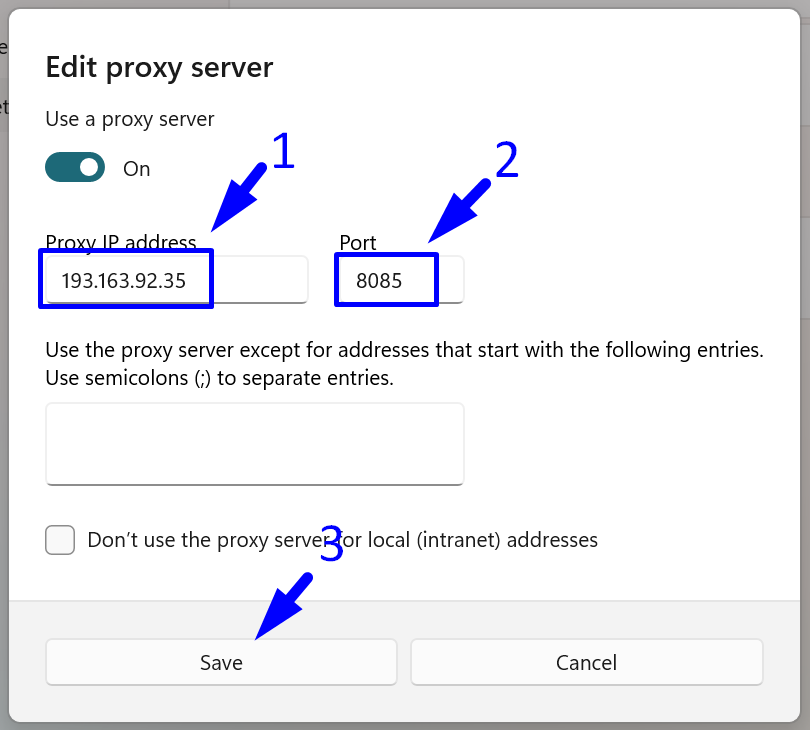The height and width of the screenshot is (730, 810).
Task: Click the "Edit proxy server" dialog title
Action: point(159,68)
